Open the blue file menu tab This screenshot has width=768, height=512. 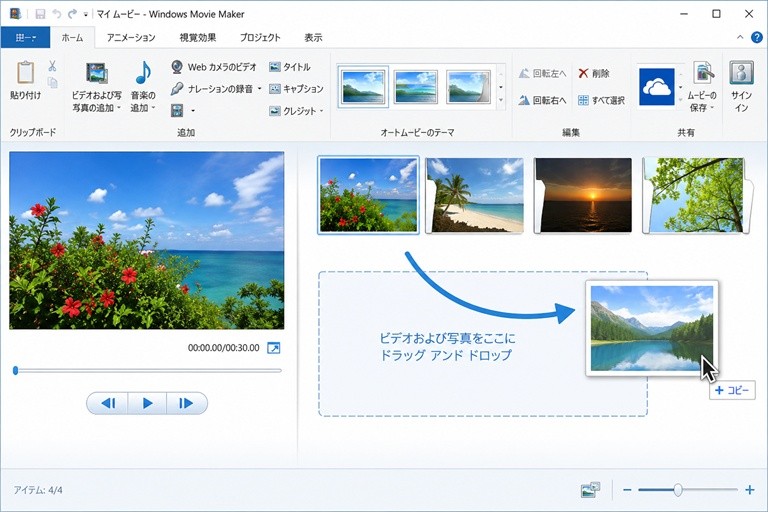(x=25, y=38)
